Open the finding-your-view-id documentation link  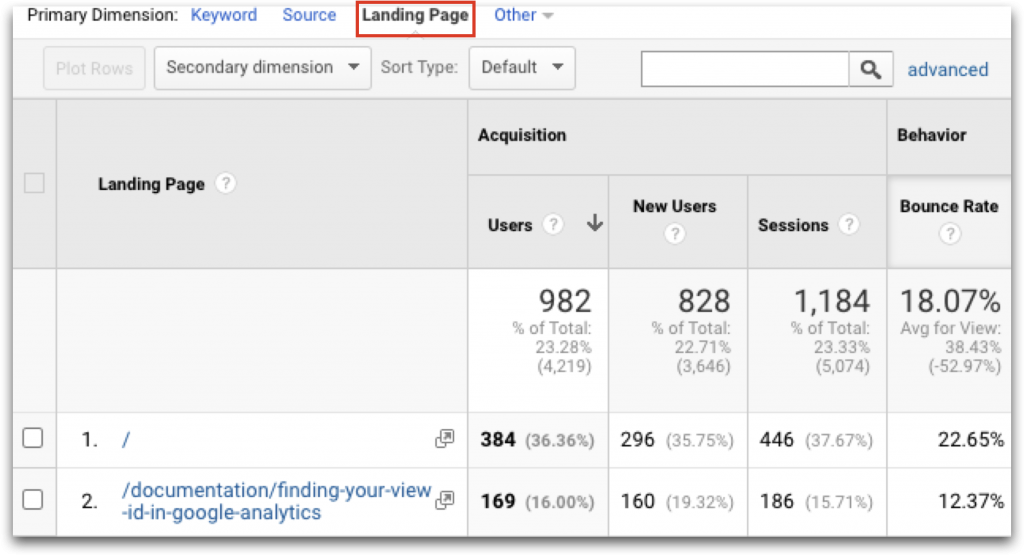pyautogui.click(x=276, y=501)
